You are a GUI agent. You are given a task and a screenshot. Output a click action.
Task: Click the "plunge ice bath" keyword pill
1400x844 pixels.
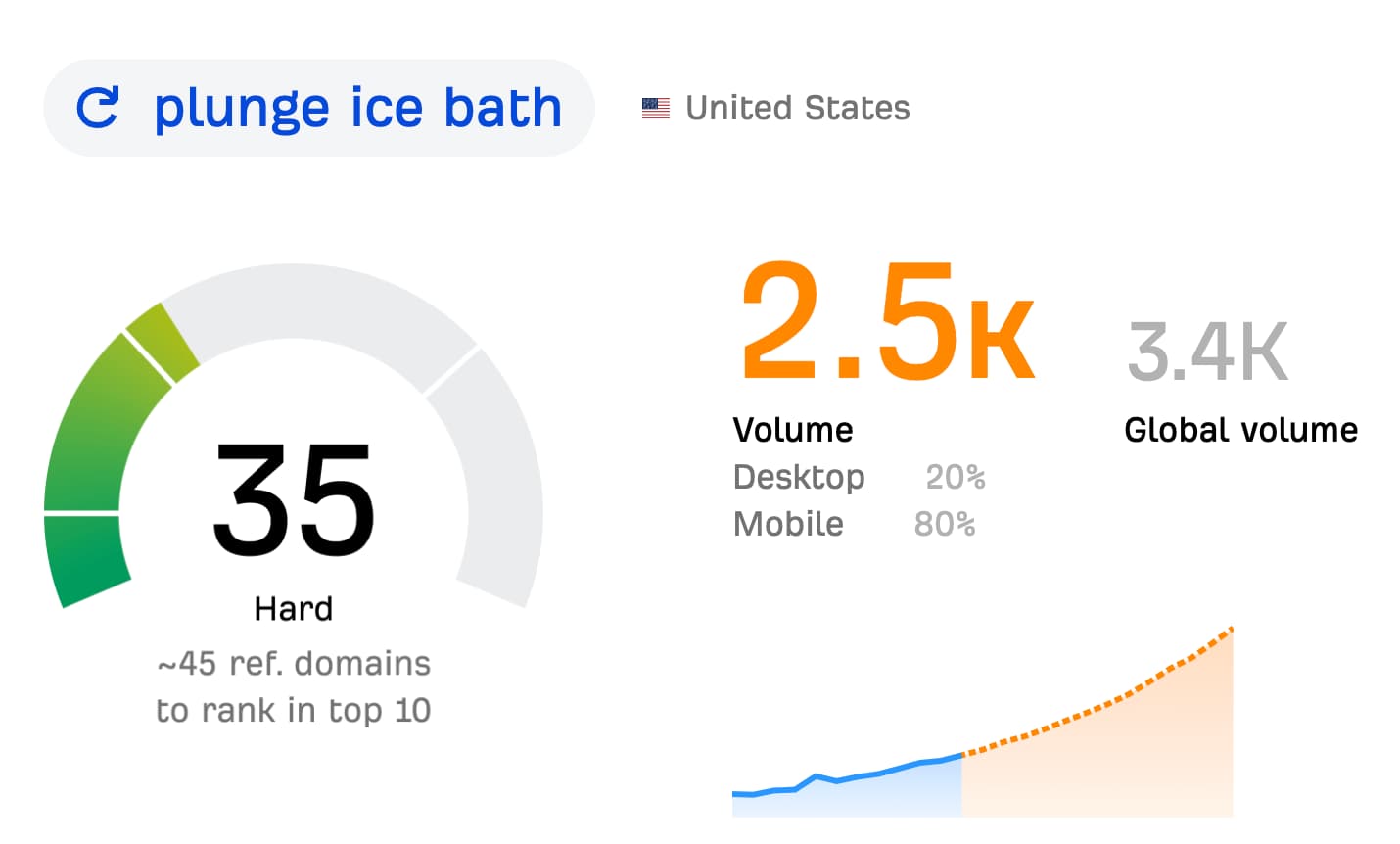[357, 108]
